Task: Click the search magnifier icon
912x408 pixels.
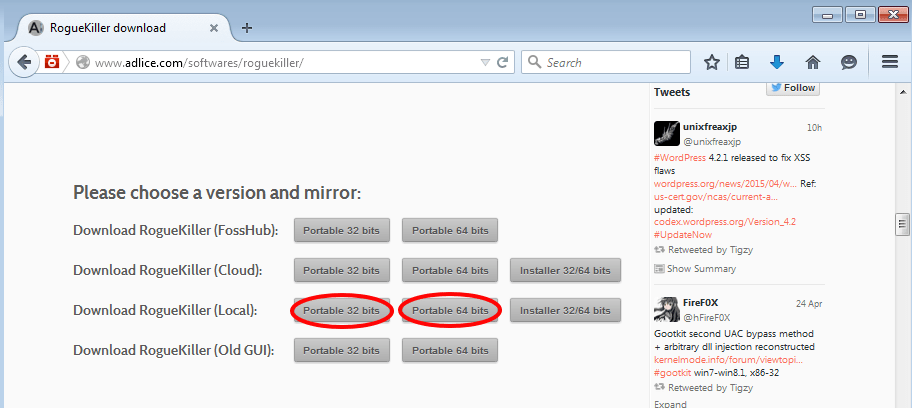Action: click(535, 62)
